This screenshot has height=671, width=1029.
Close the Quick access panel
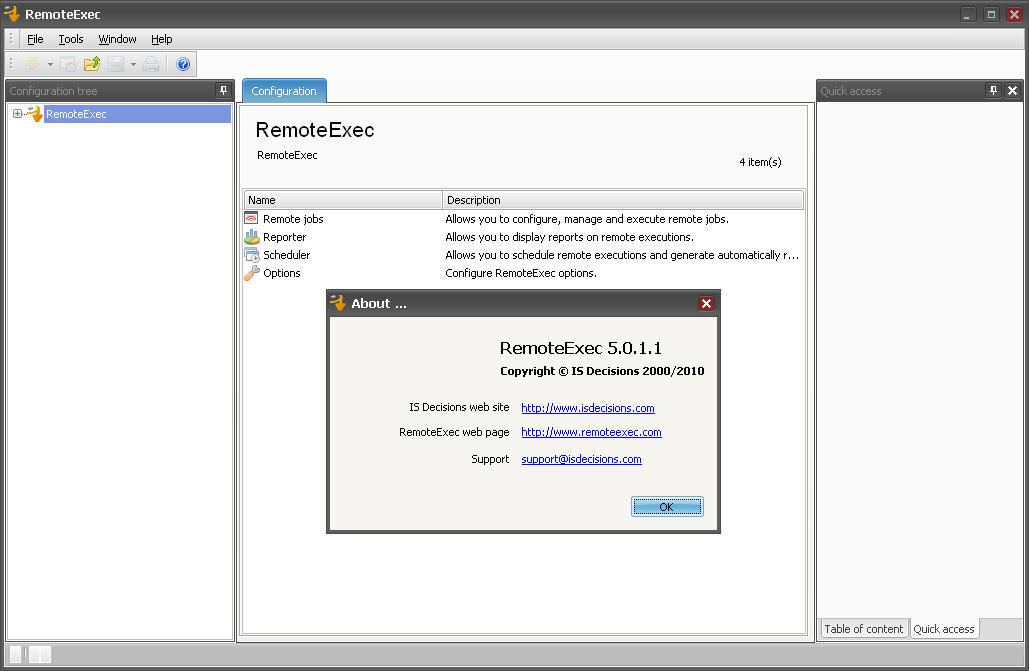click(1013, 91)
